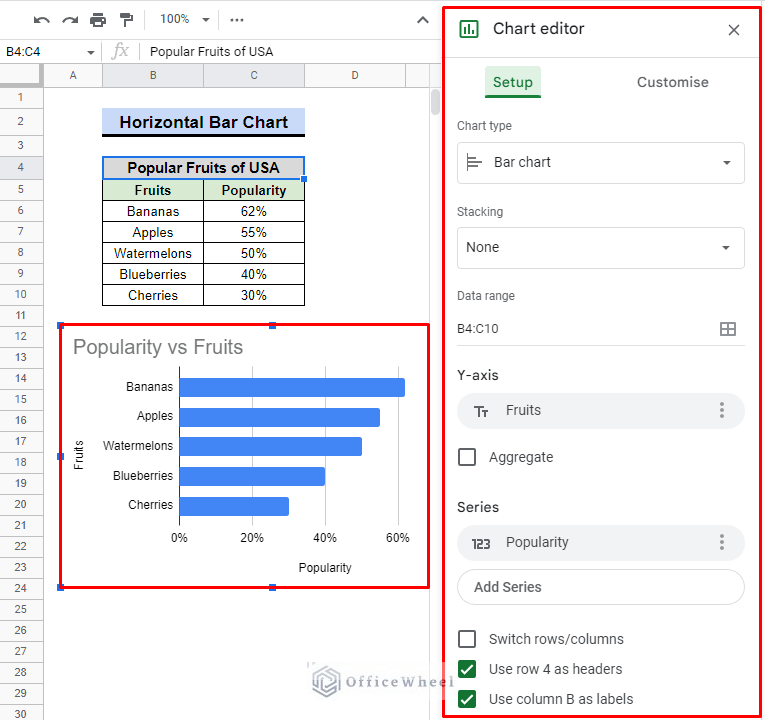The height and width of the screenshot is (720, 765).
Task: Click the Print icon
Action: 97,19
